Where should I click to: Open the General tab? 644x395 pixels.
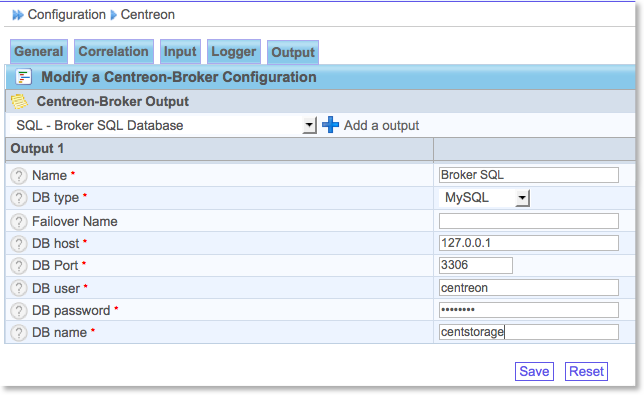39,52
